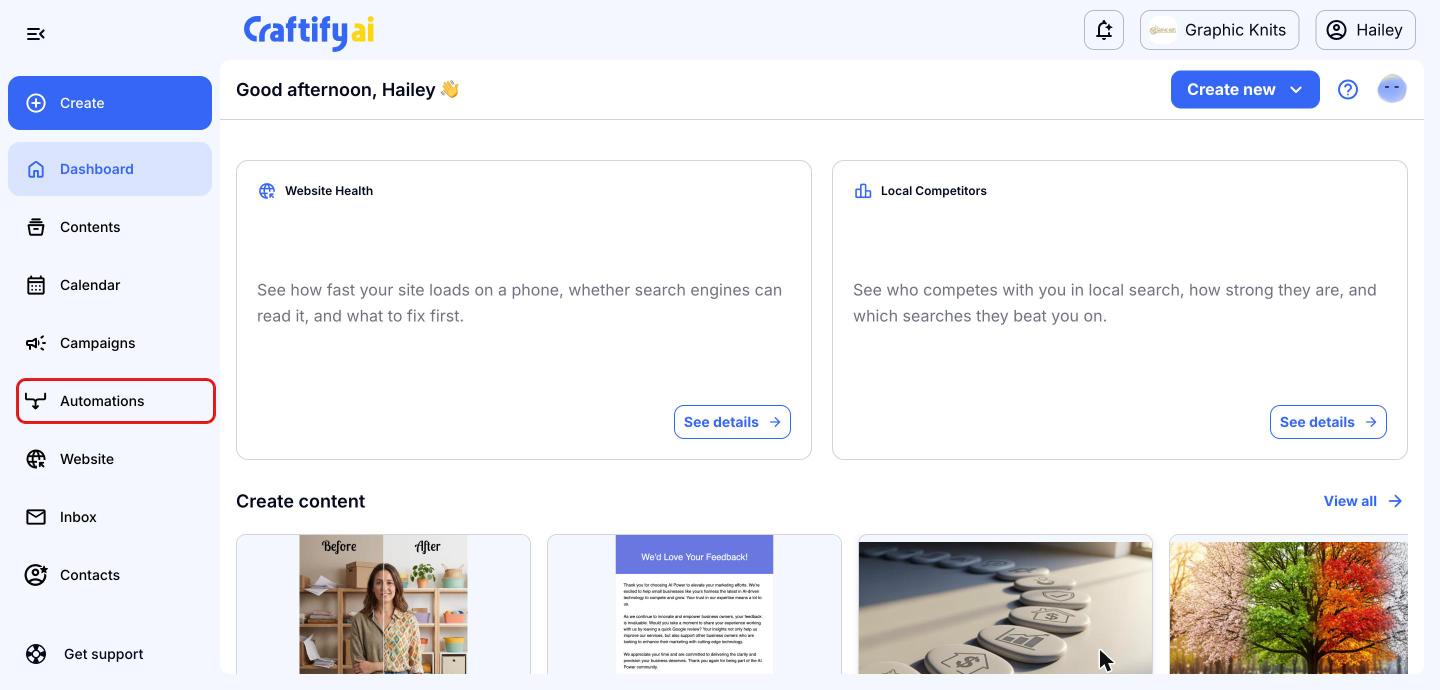
Task: Go to Dashboard in the sidebar
Action: tap(110, 169)
